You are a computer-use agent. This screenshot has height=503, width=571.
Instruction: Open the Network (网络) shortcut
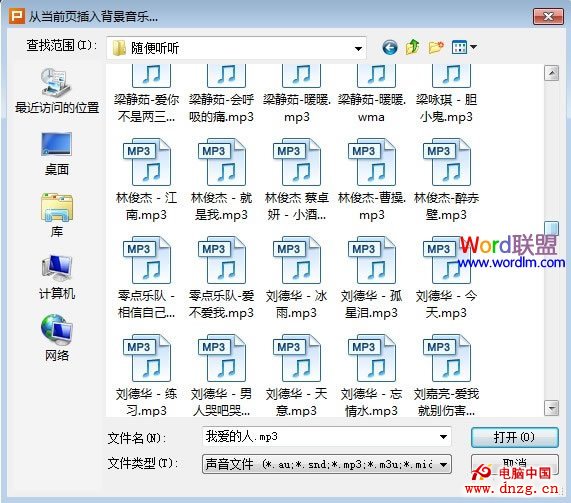57,338
